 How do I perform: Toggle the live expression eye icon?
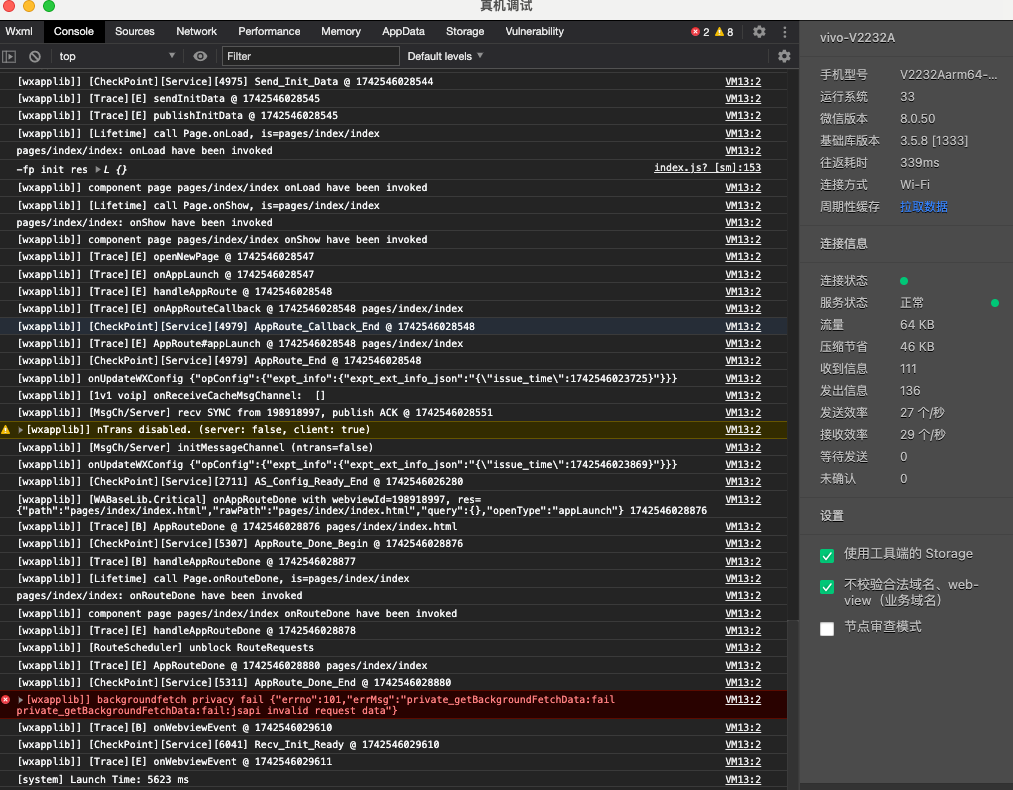200,56
